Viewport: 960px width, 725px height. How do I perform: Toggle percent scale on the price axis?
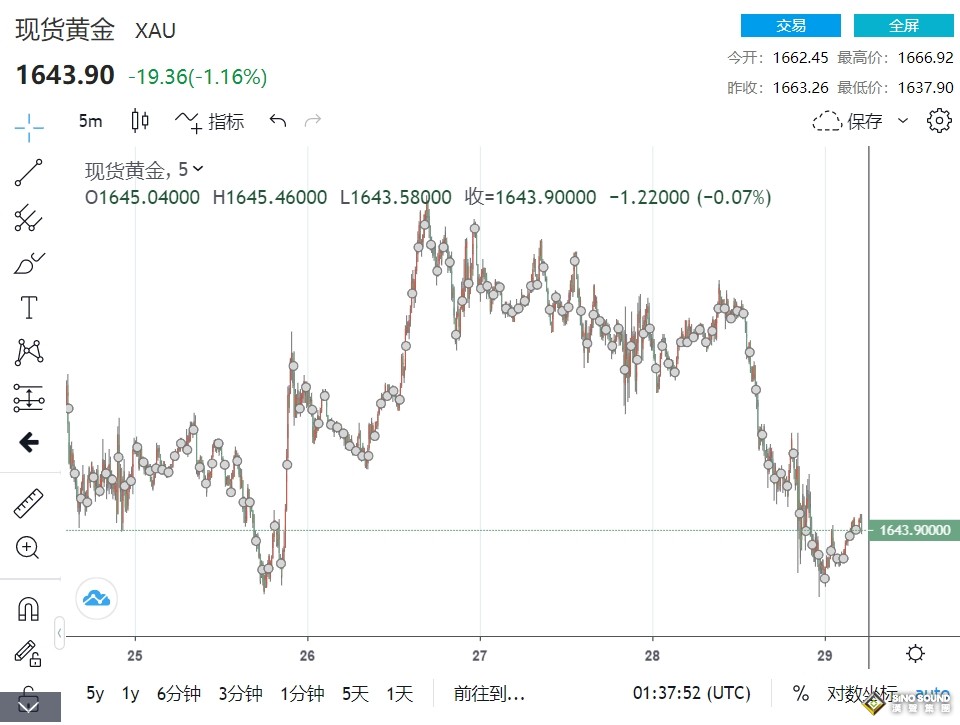[800, 693]
